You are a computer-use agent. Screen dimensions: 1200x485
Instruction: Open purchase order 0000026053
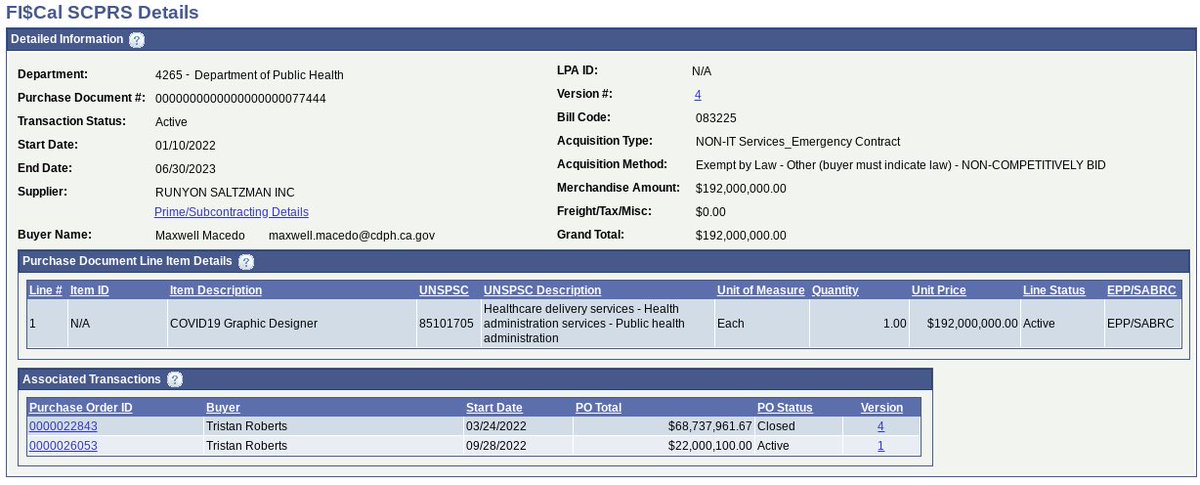point(63,446)
